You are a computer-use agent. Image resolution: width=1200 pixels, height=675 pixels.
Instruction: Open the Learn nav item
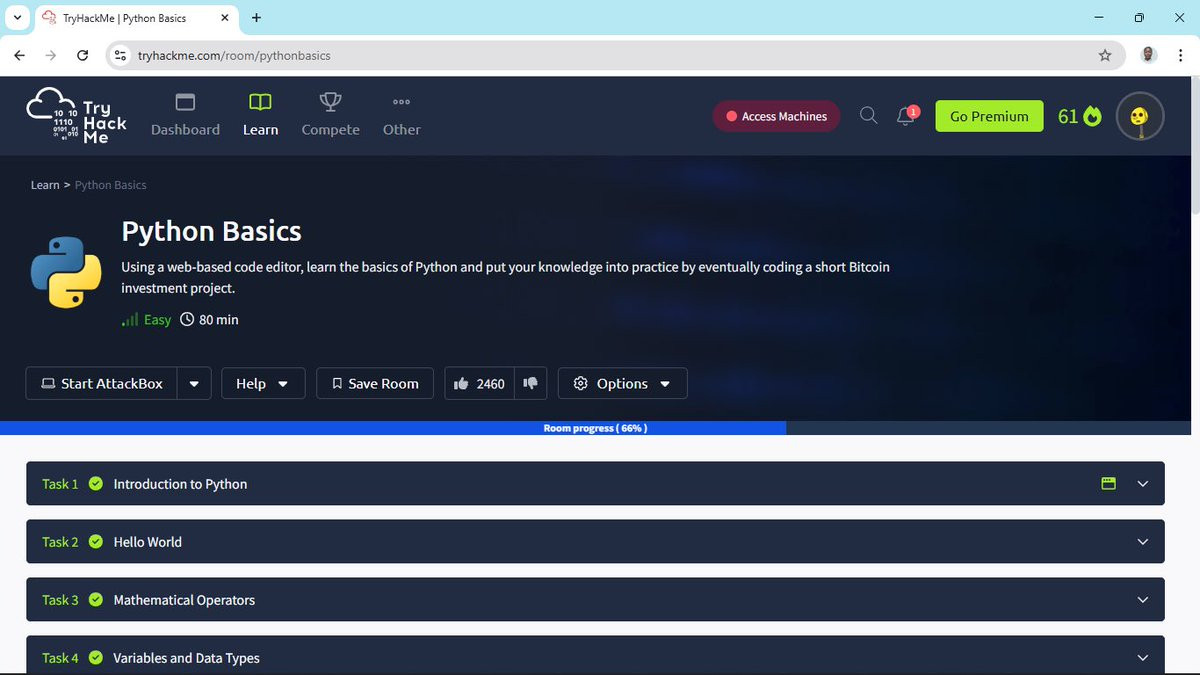pos(260,116)
